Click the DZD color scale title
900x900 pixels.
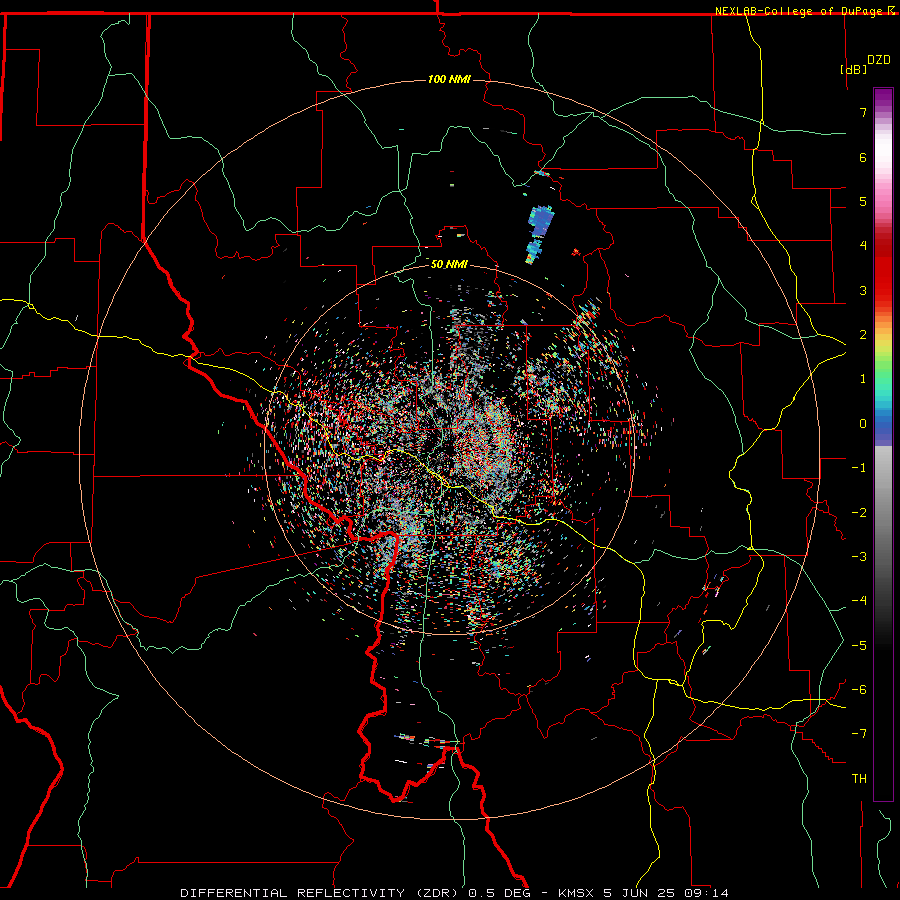(x=879, y=60)
